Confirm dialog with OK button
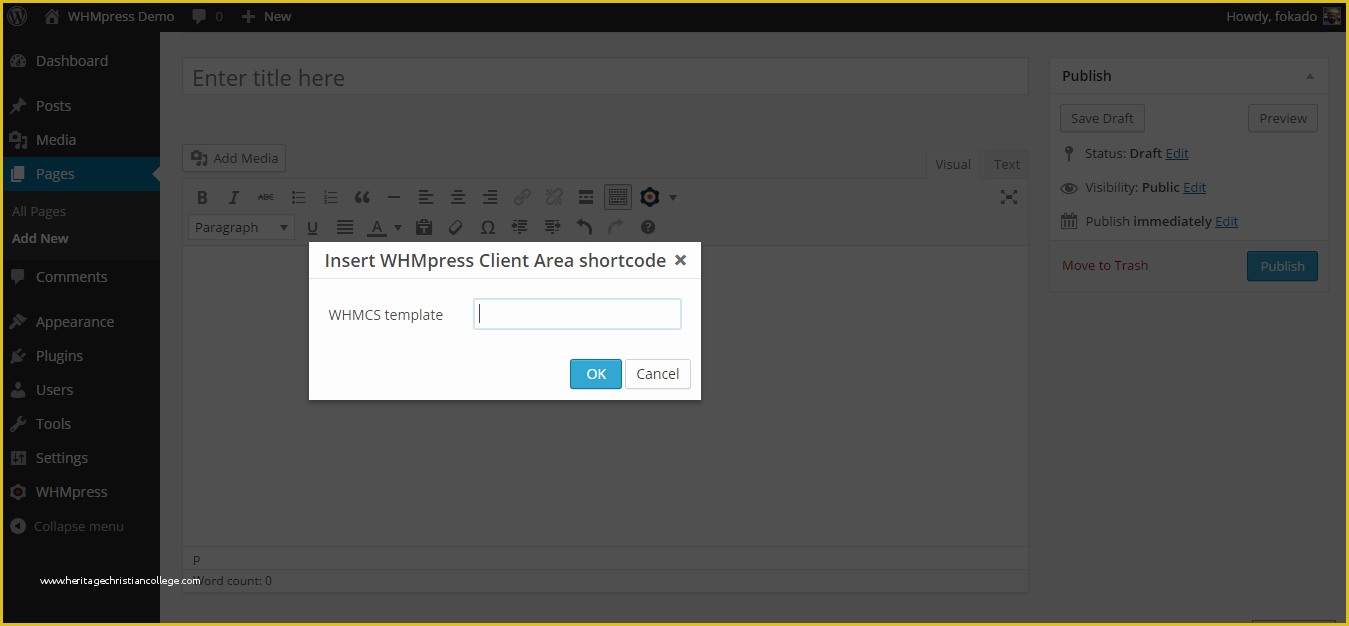 [596, 374]
